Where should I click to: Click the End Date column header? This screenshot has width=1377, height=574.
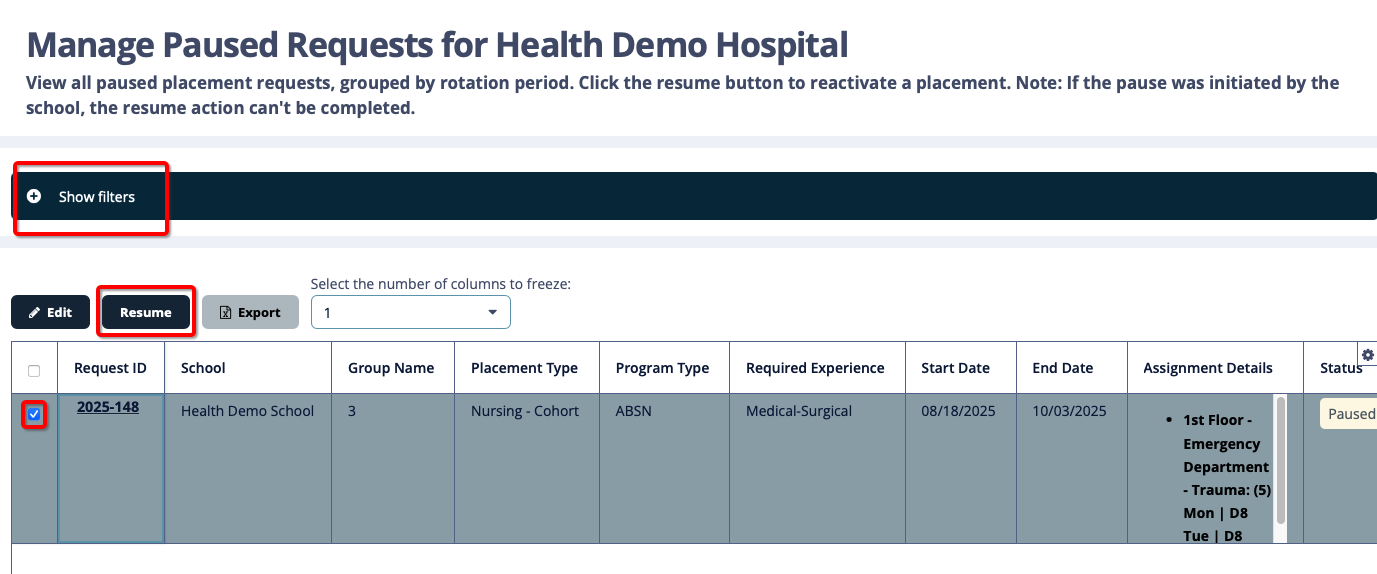[x=1062, y=368]
